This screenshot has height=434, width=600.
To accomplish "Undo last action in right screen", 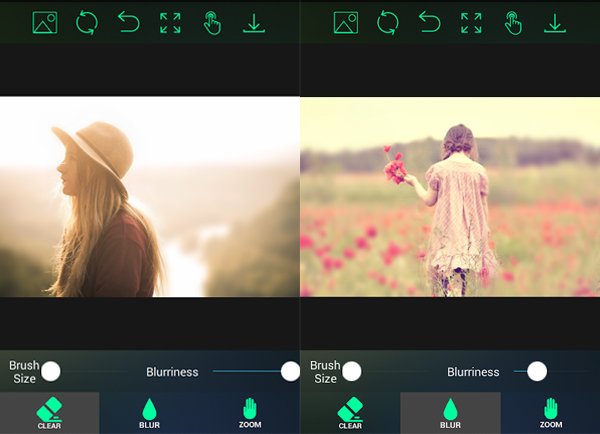I will pyautogui.click(x=430, y=22).
